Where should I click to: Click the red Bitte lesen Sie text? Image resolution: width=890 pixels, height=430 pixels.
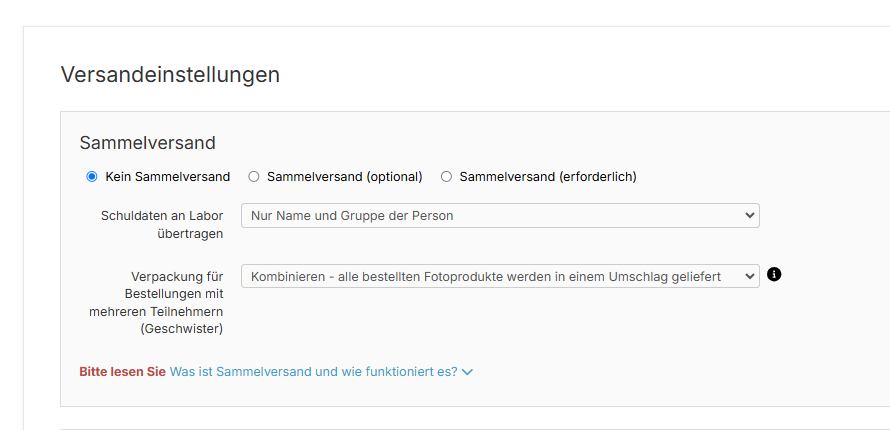pyautogui.click(x=123, y=372)
